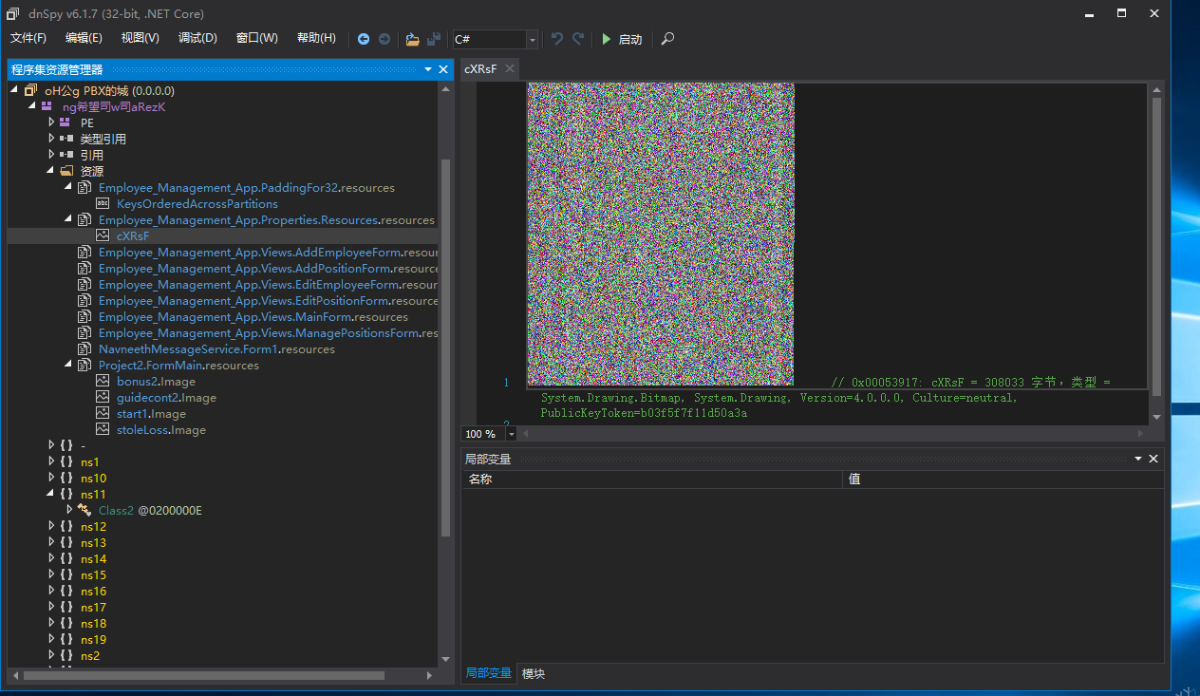Click the navigate forward arrow icon
This screenshot has height=696, width=1200.
[384, 39]
